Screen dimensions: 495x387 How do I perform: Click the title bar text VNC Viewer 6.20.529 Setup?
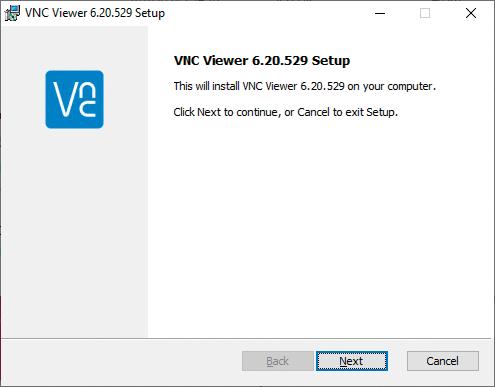tap(95, 13)
